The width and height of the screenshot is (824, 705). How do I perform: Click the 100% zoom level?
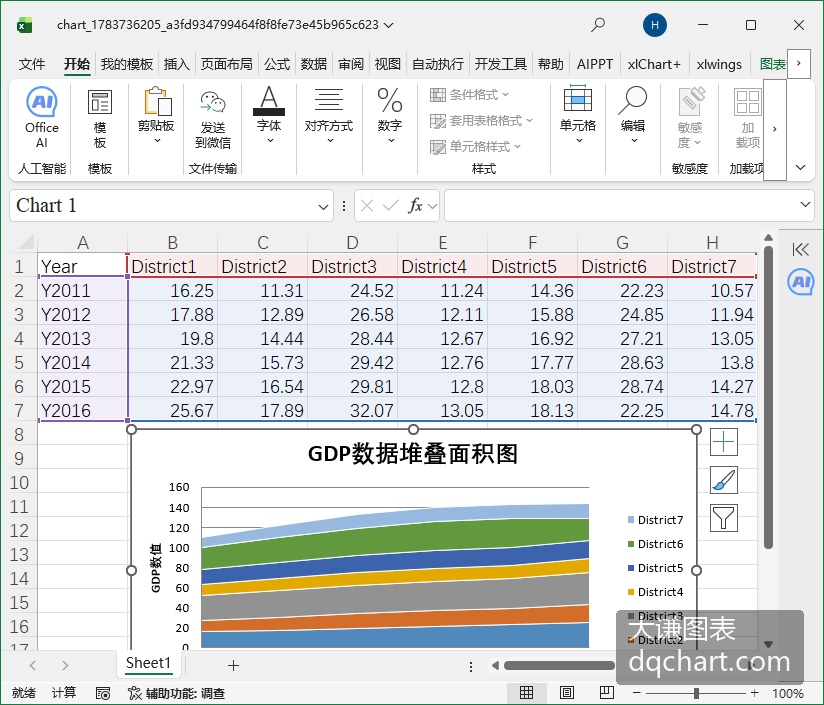click(788, 693)
